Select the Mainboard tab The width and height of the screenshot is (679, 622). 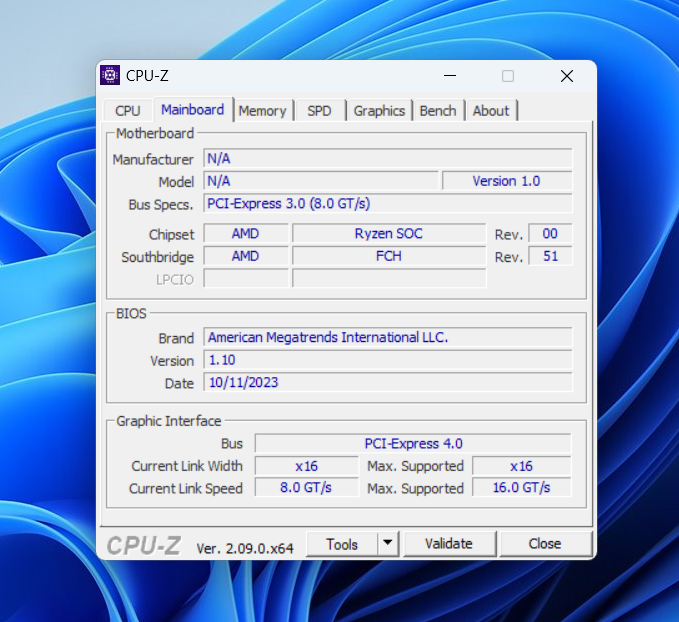tap(192, 110)
